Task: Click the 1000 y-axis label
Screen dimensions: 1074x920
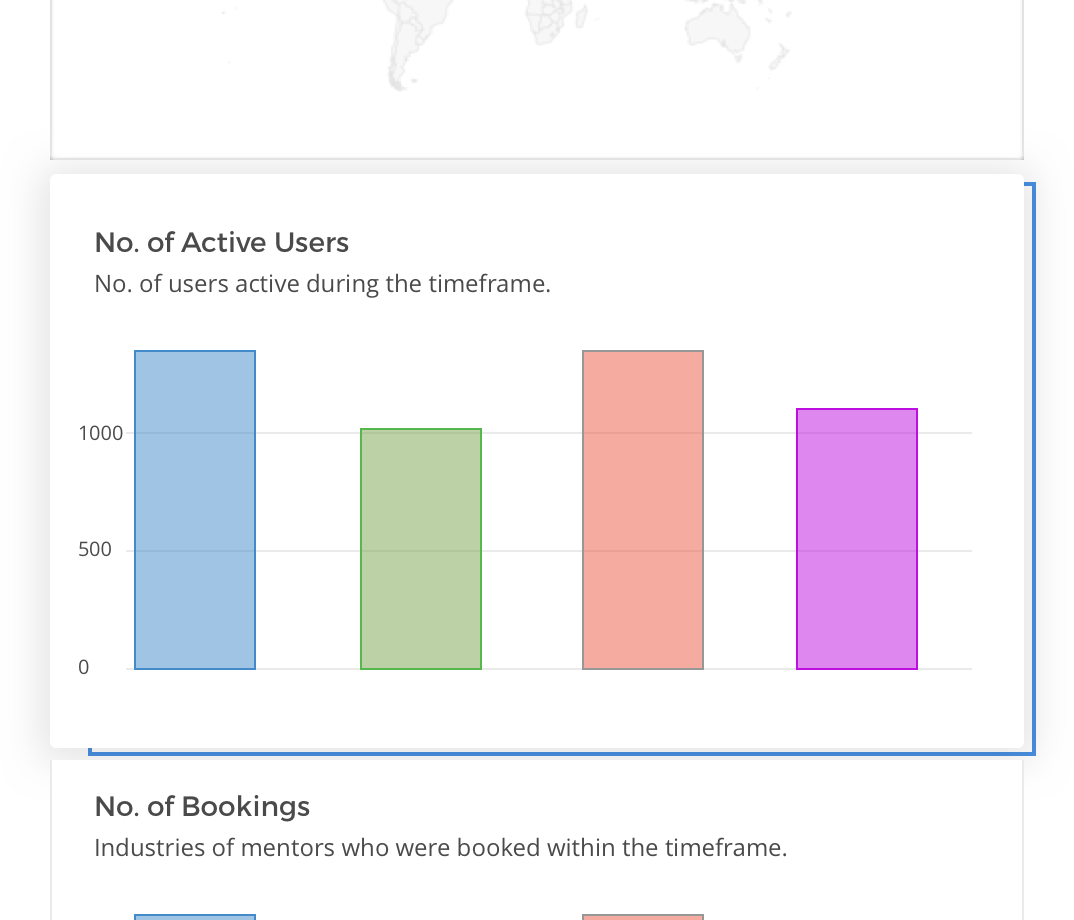Action: (x=101, y=433)
